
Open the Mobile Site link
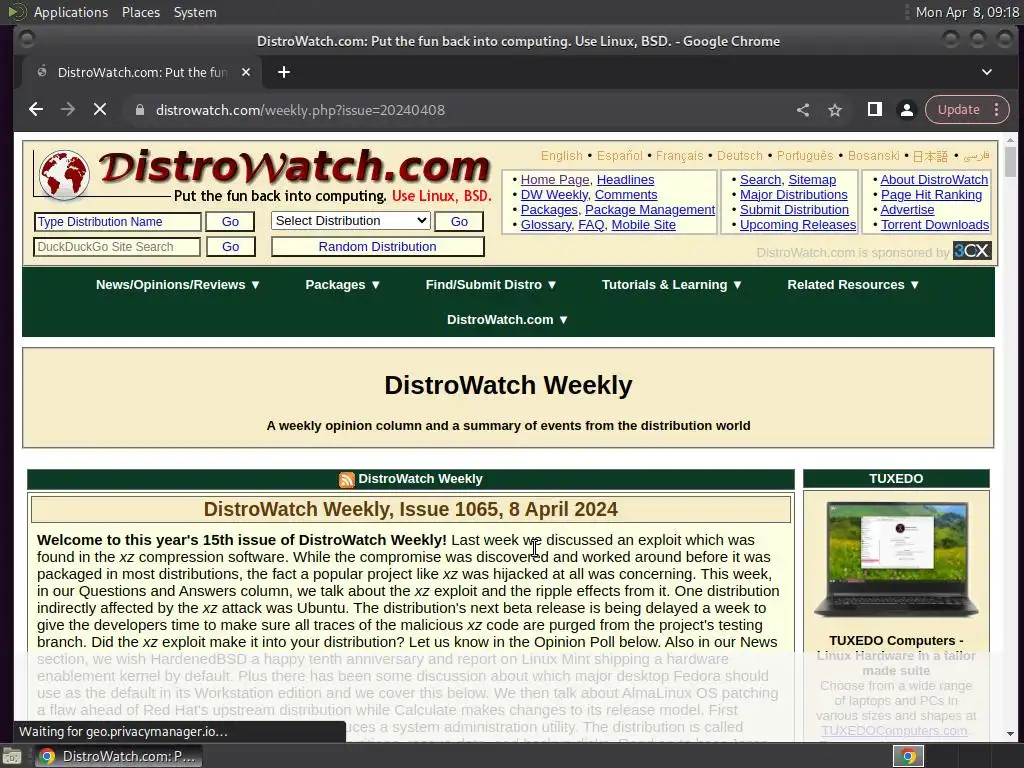click(x=643, y=225)
